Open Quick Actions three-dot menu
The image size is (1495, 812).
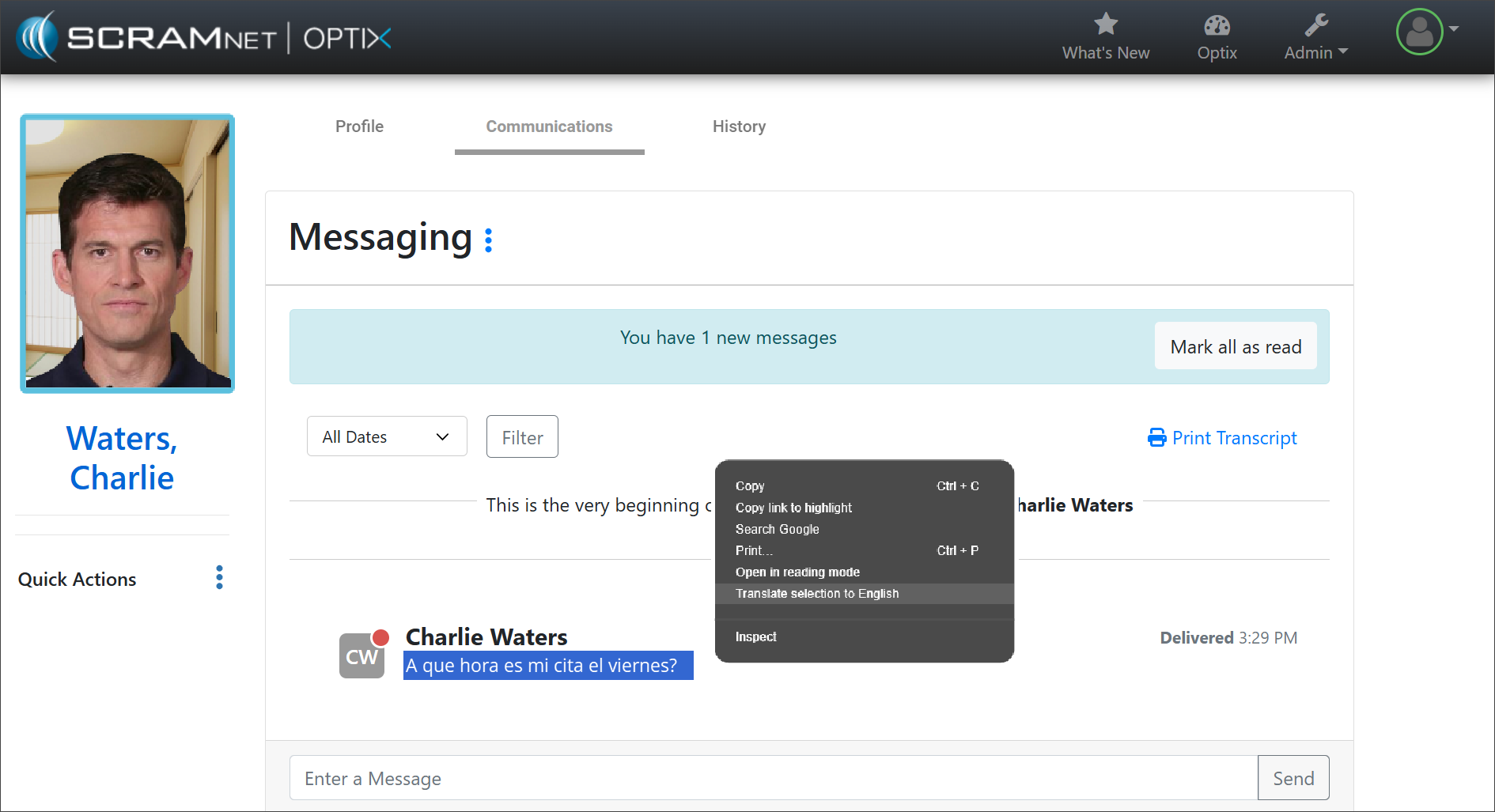[x=219, y=578]
